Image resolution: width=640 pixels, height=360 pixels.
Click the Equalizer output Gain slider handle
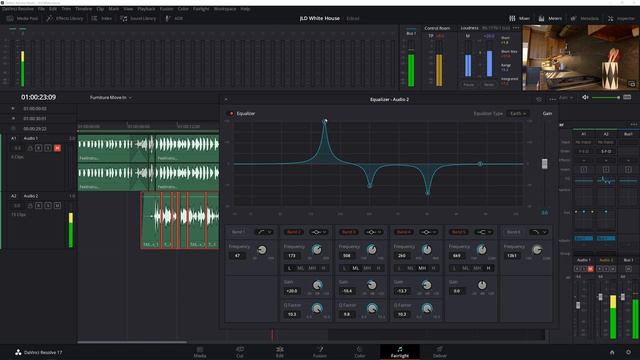pyautogui.click(x=544, y=164)
